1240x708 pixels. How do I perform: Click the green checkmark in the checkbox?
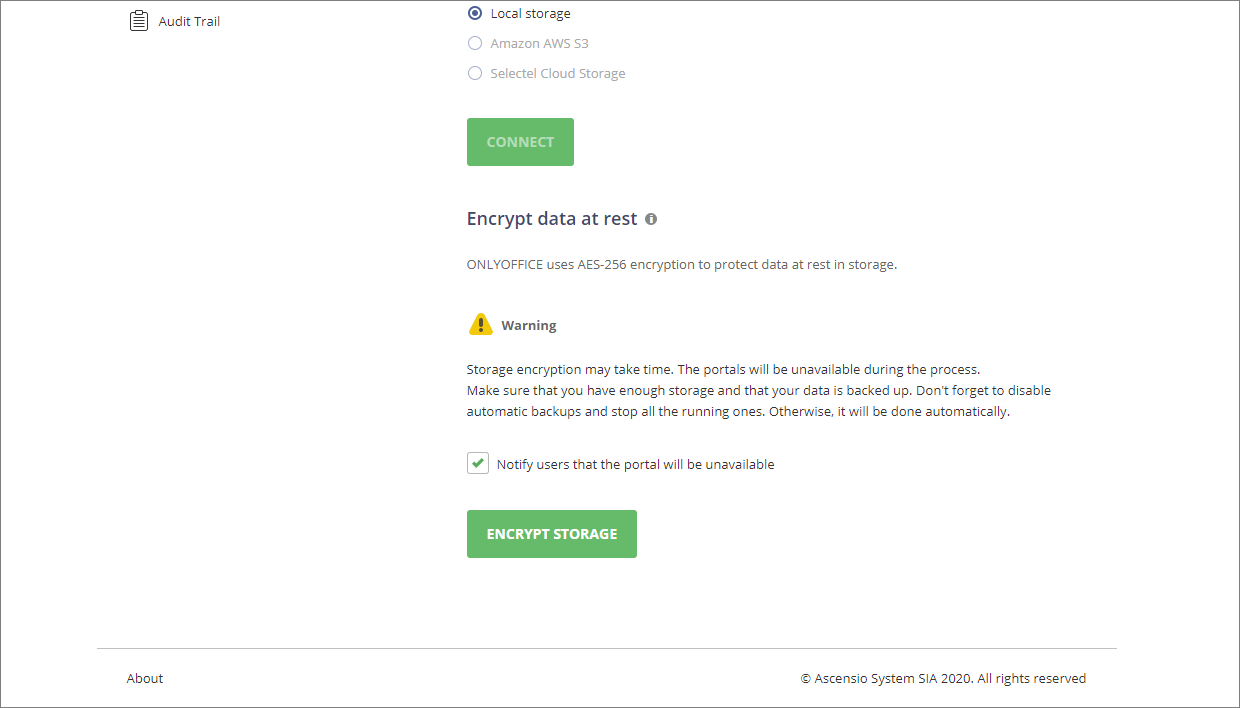click(478, 463)
